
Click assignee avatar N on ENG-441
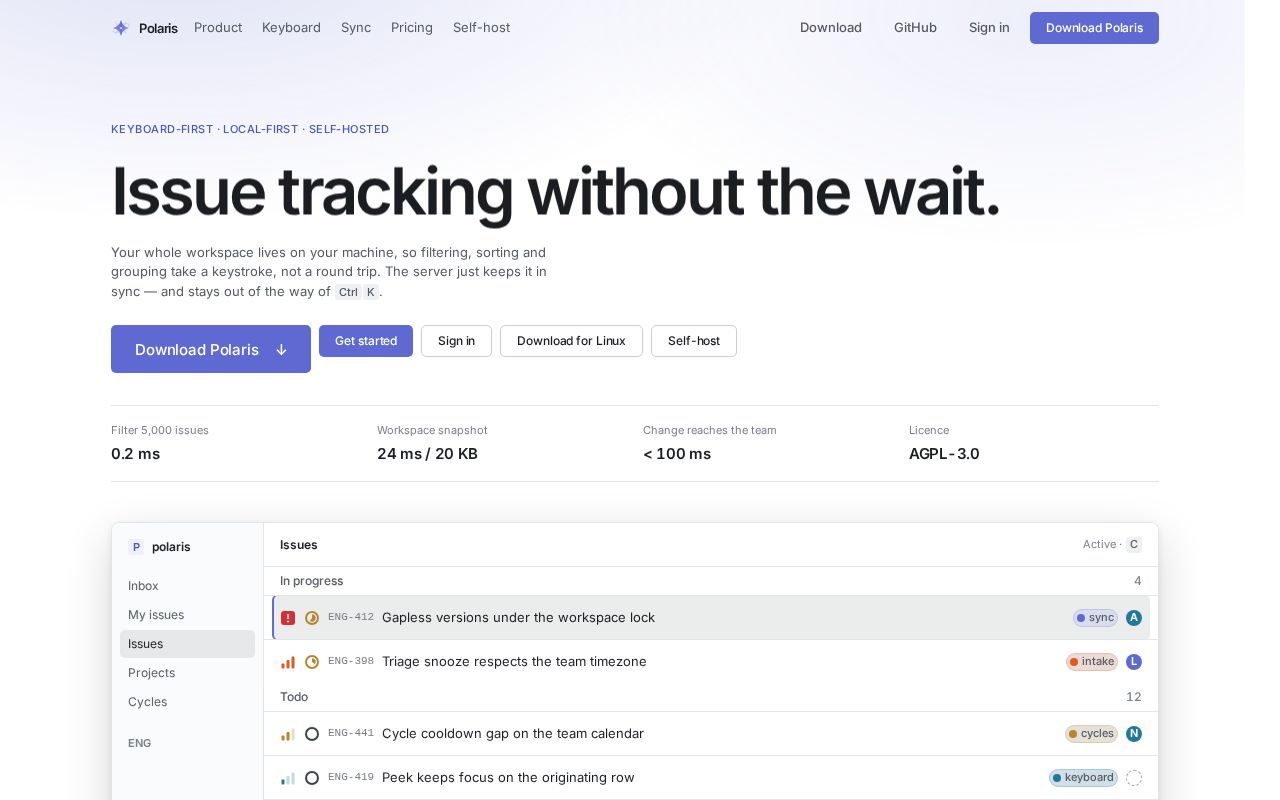(1134, 734)
